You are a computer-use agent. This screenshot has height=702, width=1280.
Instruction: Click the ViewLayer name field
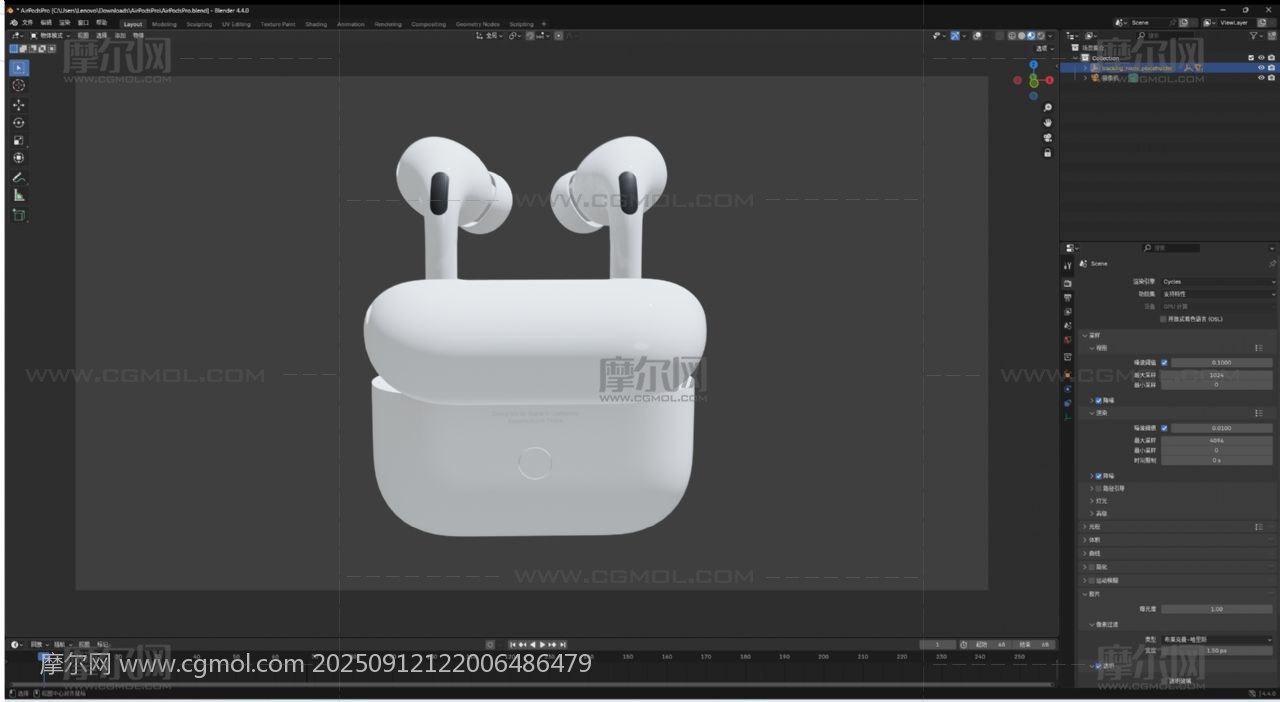click(1234, 22)
